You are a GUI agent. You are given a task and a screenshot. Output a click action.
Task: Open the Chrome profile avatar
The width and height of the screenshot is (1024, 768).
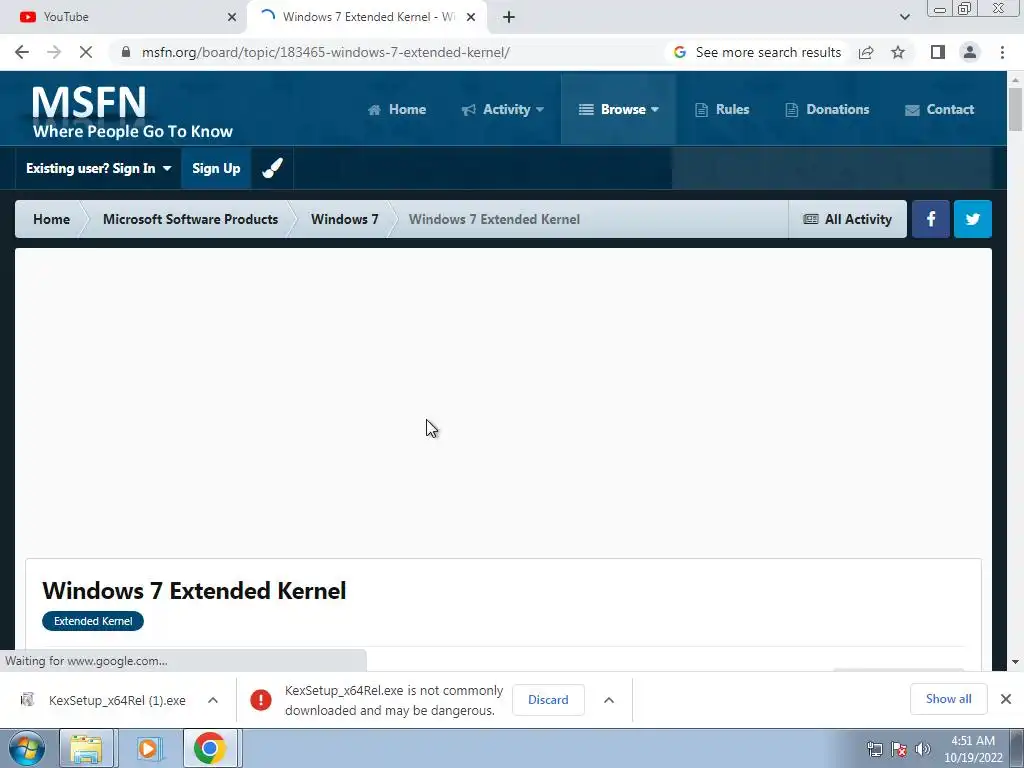click(x=970, y=52)
